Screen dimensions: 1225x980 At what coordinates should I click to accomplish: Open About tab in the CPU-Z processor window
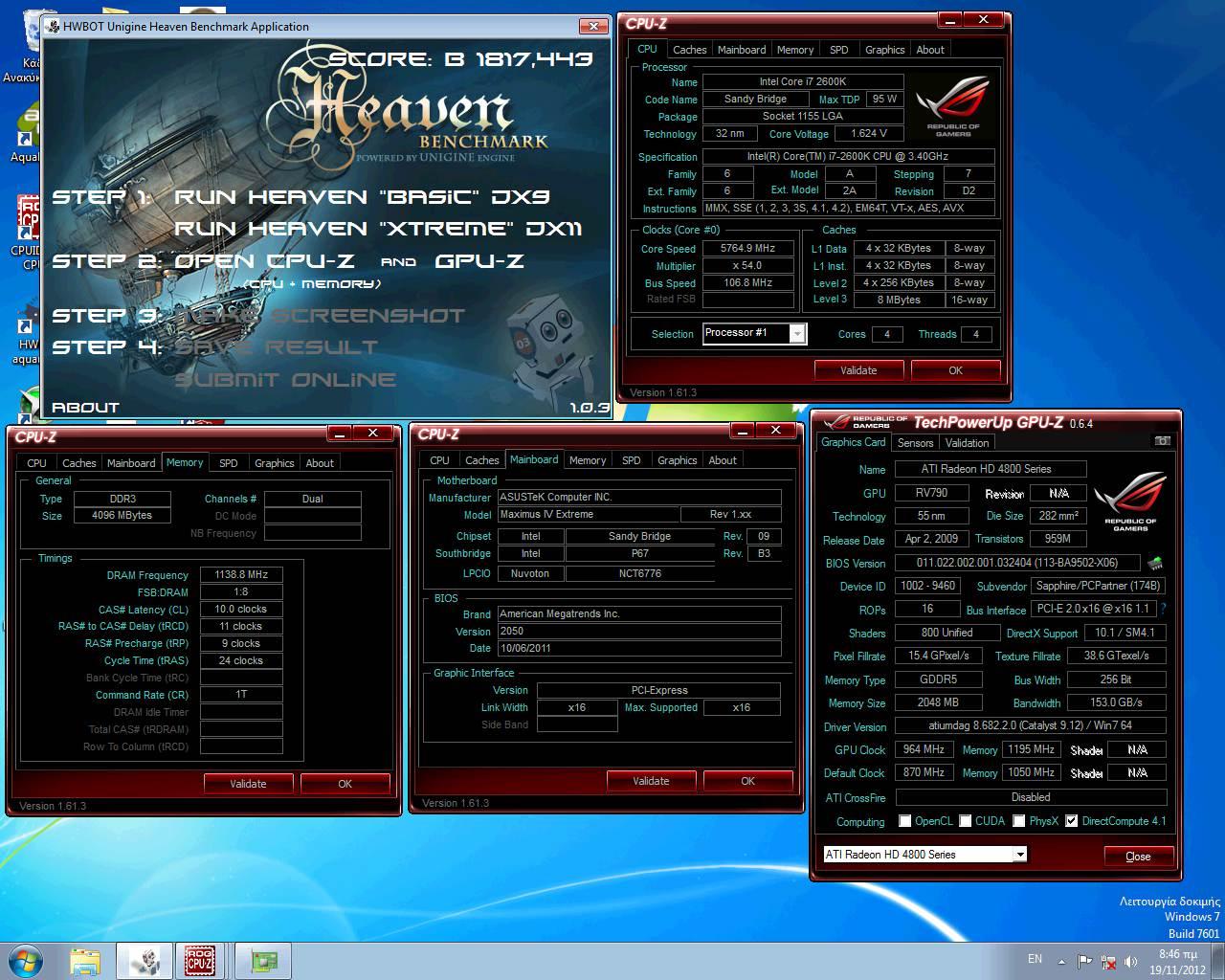(930, 50)
